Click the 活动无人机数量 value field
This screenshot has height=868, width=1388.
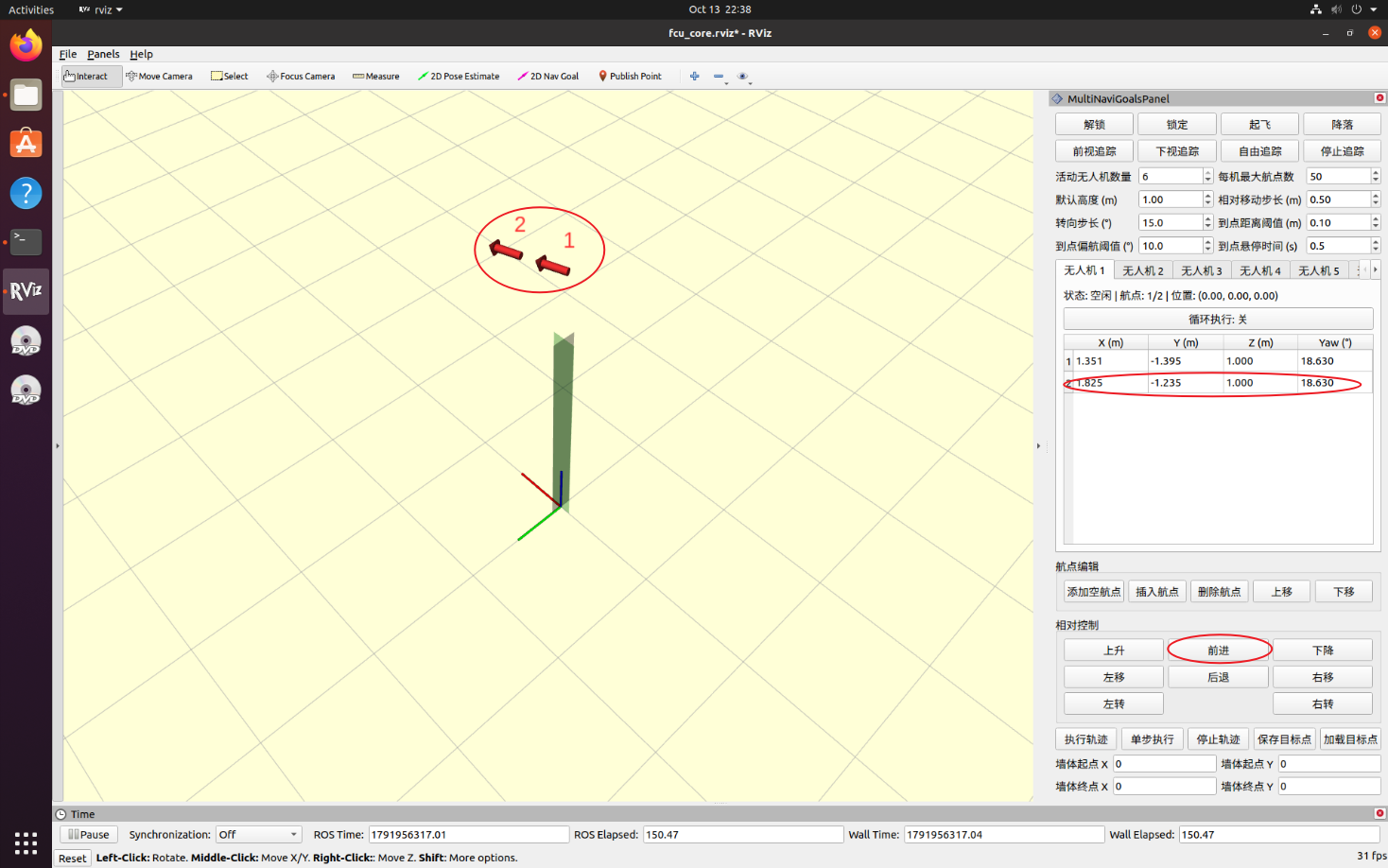tap(1171, 177)
